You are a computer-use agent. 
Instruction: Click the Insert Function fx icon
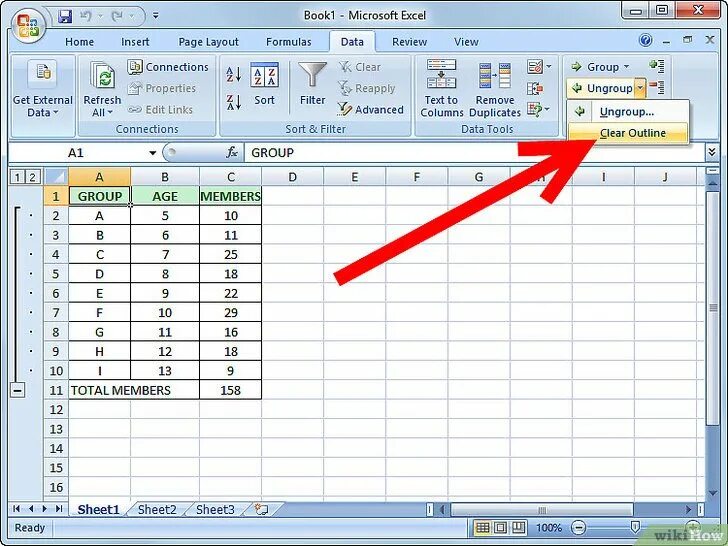tap(232, 152)
